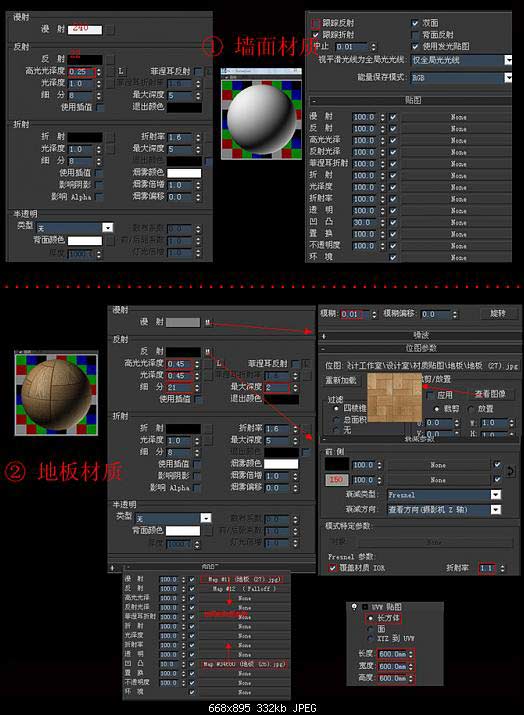The image size is (524, 715).
Task: Click the 细分 21 field in floor reflection
Action: (179, 387)
